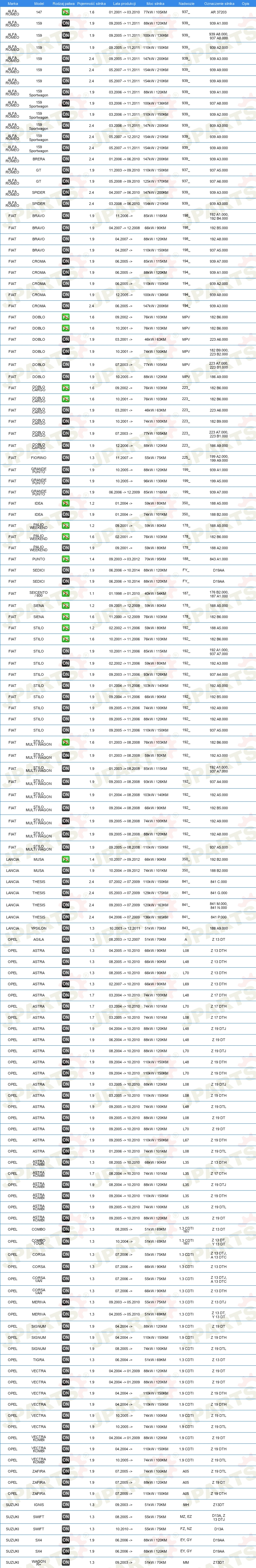
Task: Click the ON icon in the Fiat Idea 1.9 row
Action: 66,514
